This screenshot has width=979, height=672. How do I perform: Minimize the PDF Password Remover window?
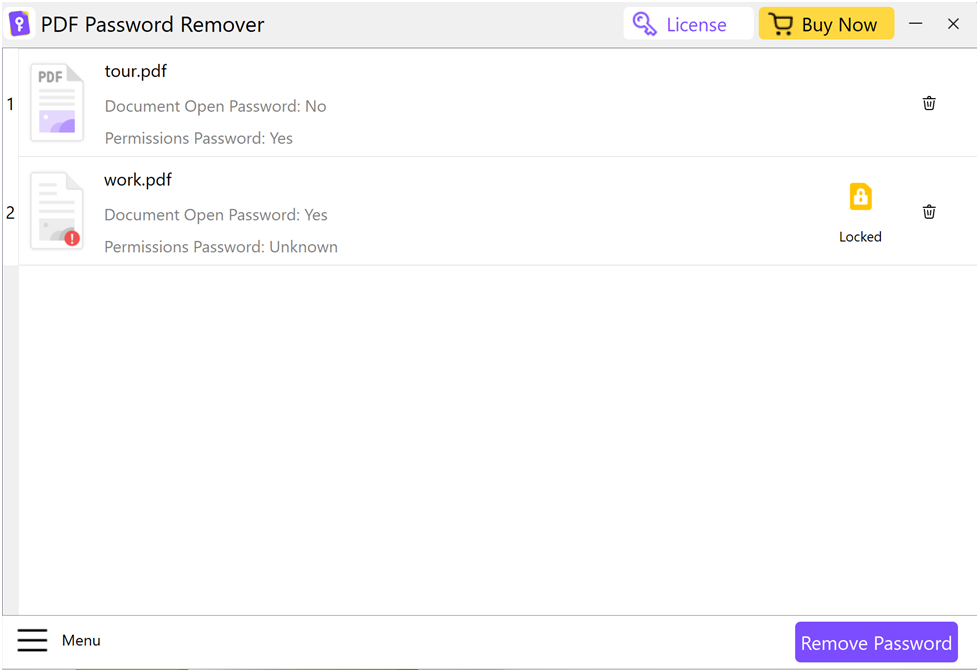[x=915, y=24]
